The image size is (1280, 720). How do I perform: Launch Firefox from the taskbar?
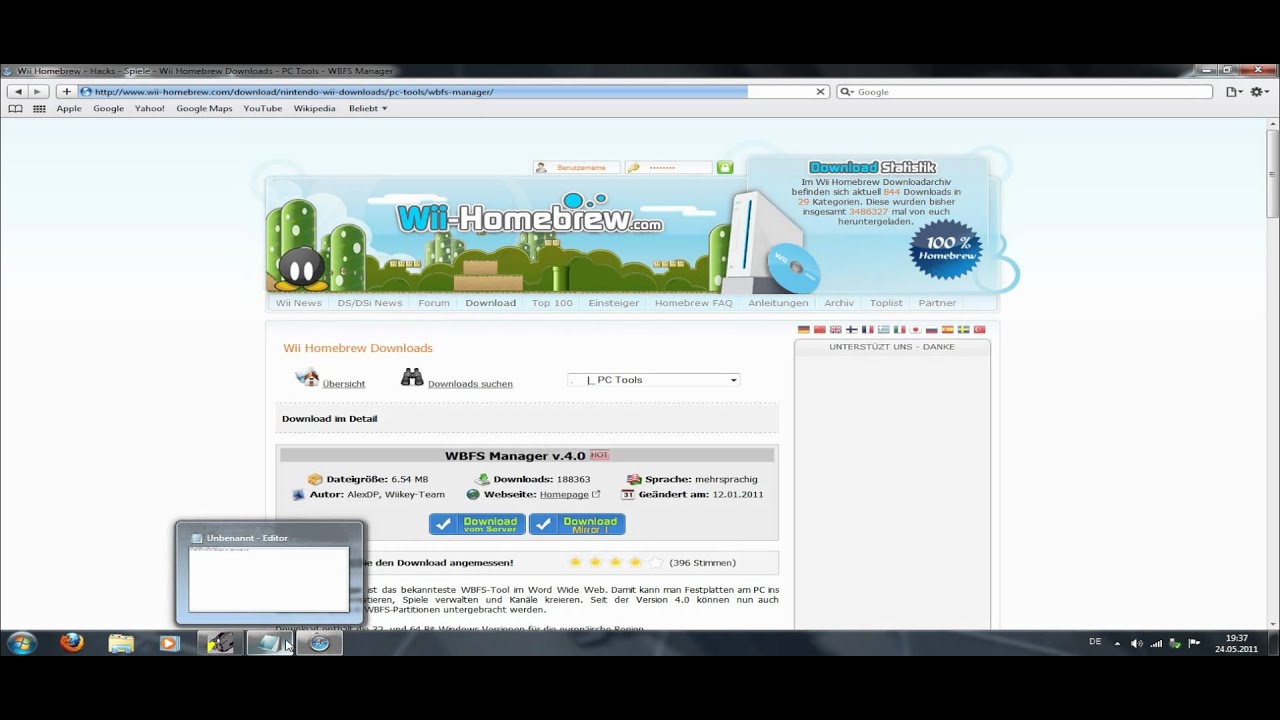[72, 643]
